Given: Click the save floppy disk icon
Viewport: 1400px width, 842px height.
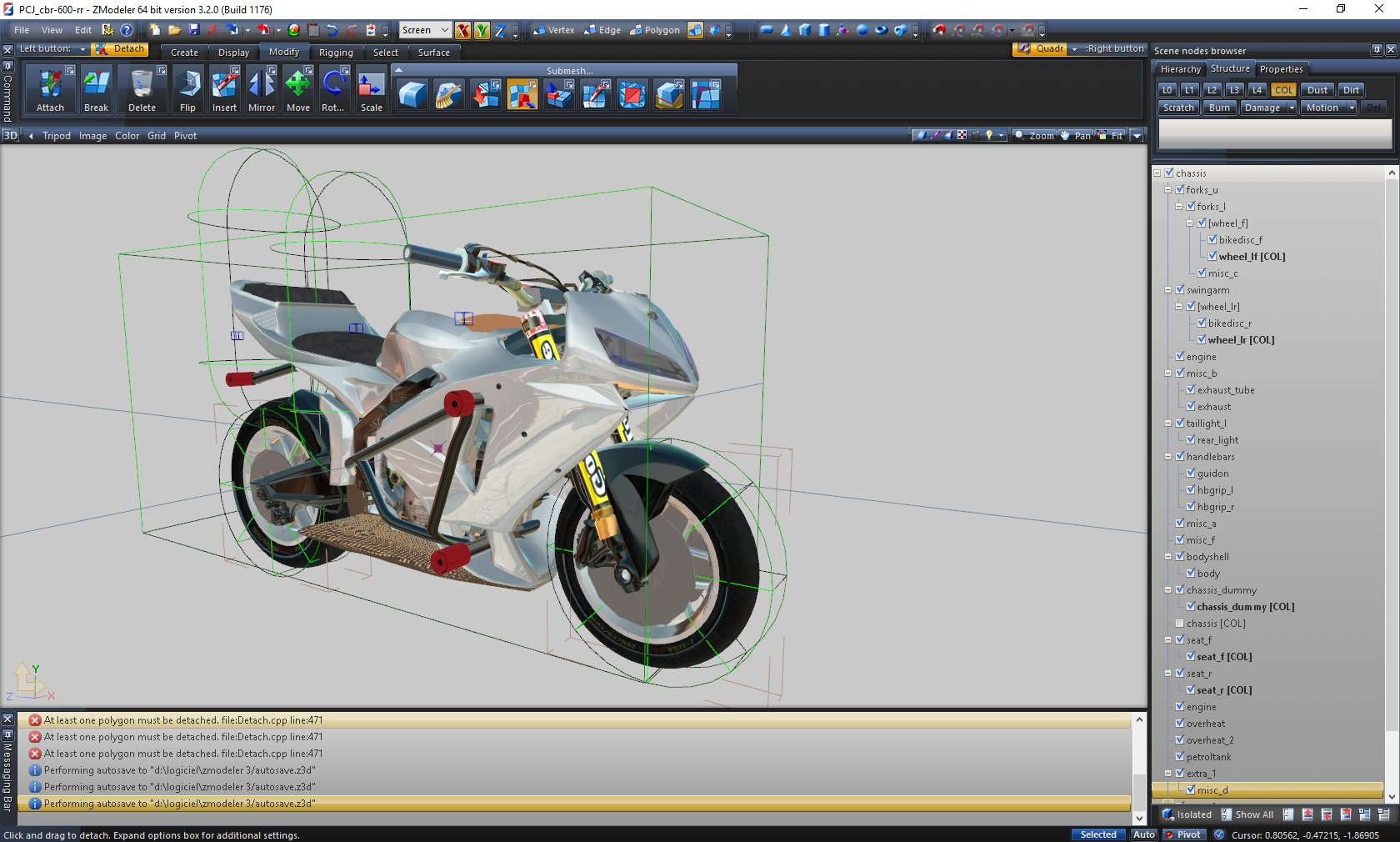Looking at the screenshot, I should [x=194, y=30].
